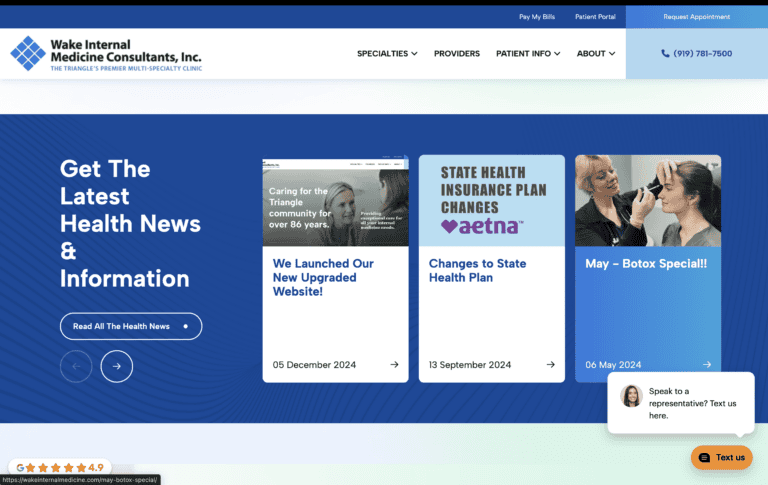
Task: Open the orange Text us chat button
Action: (x=721, y=457)
